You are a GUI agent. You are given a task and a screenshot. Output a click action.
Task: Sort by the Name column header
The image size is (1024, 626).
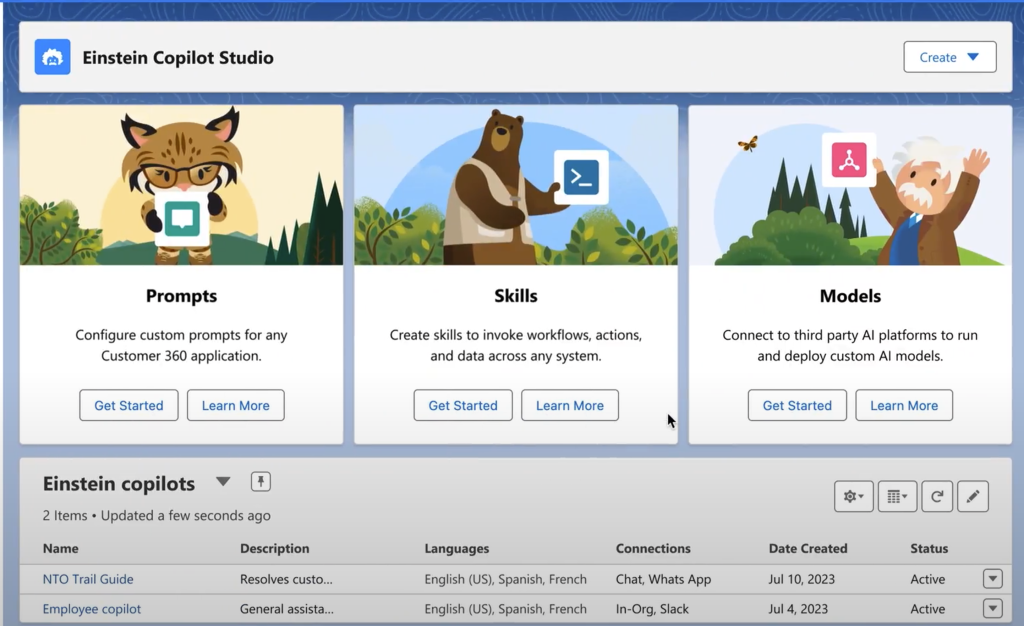click(x=60, y=548)
